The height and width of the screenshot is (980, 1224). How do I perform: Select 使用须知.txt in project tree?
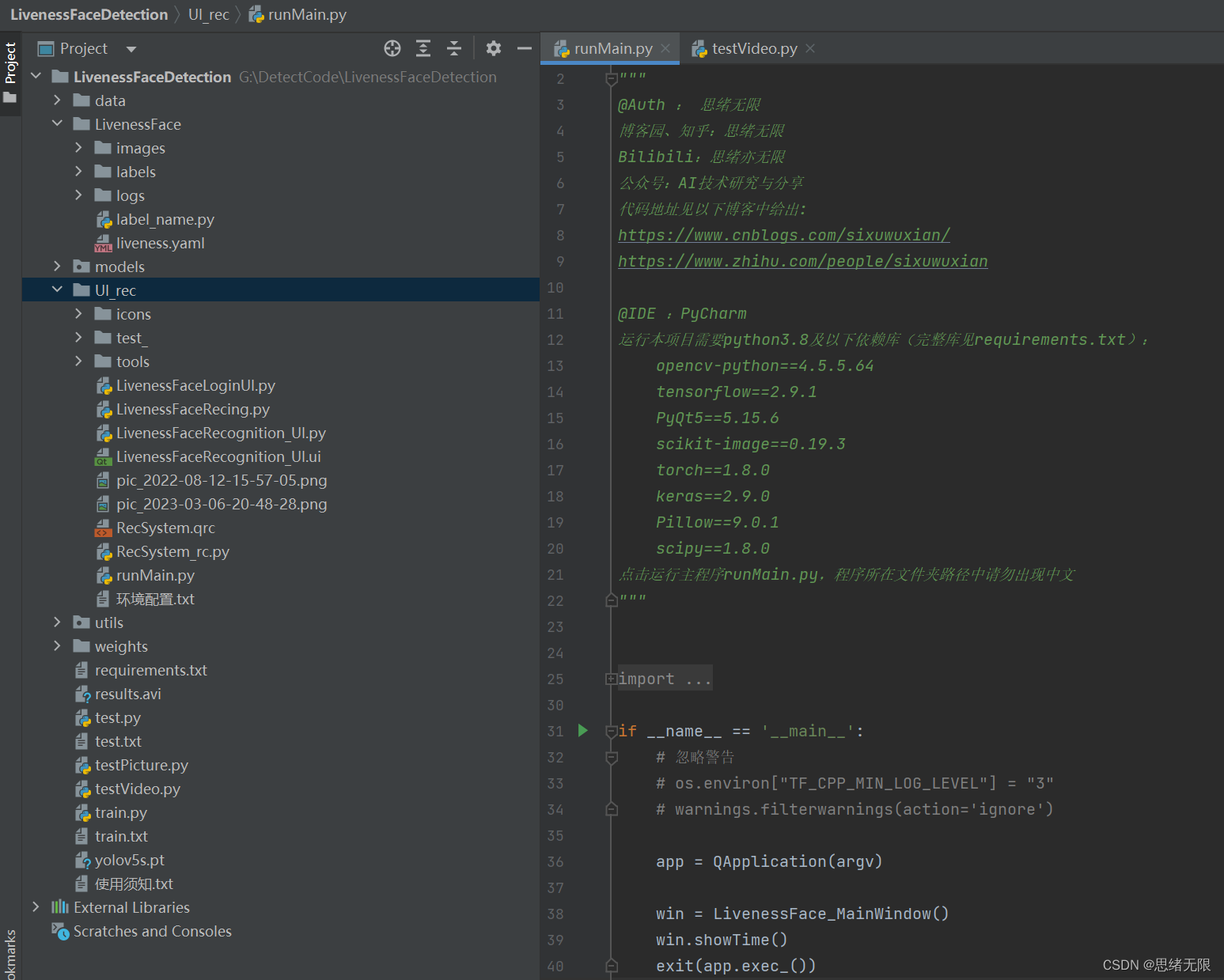tap(134, 884)
